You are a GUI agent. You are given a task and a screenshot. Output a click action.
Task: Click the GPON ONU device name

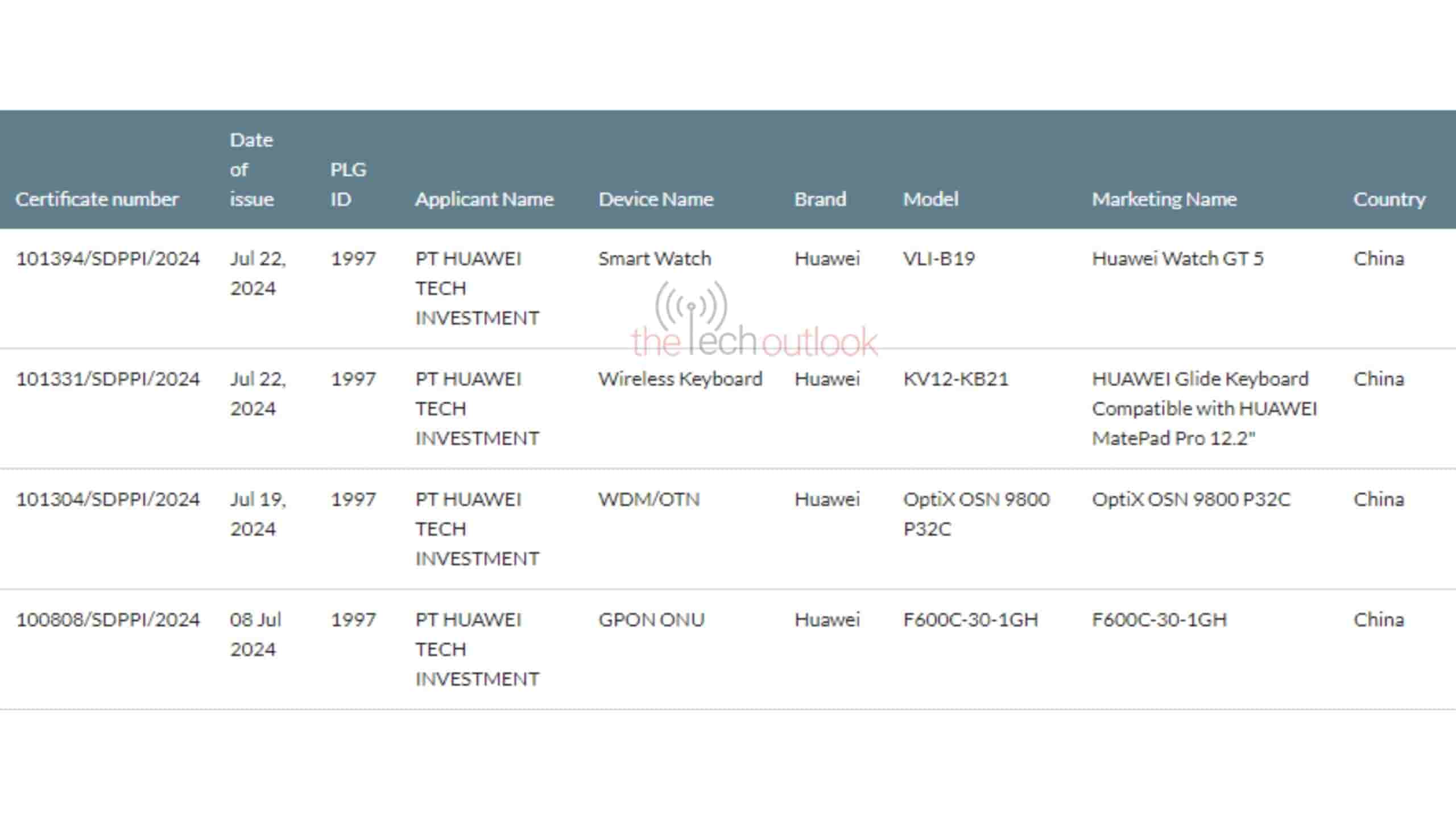click(x=651, y=619)
